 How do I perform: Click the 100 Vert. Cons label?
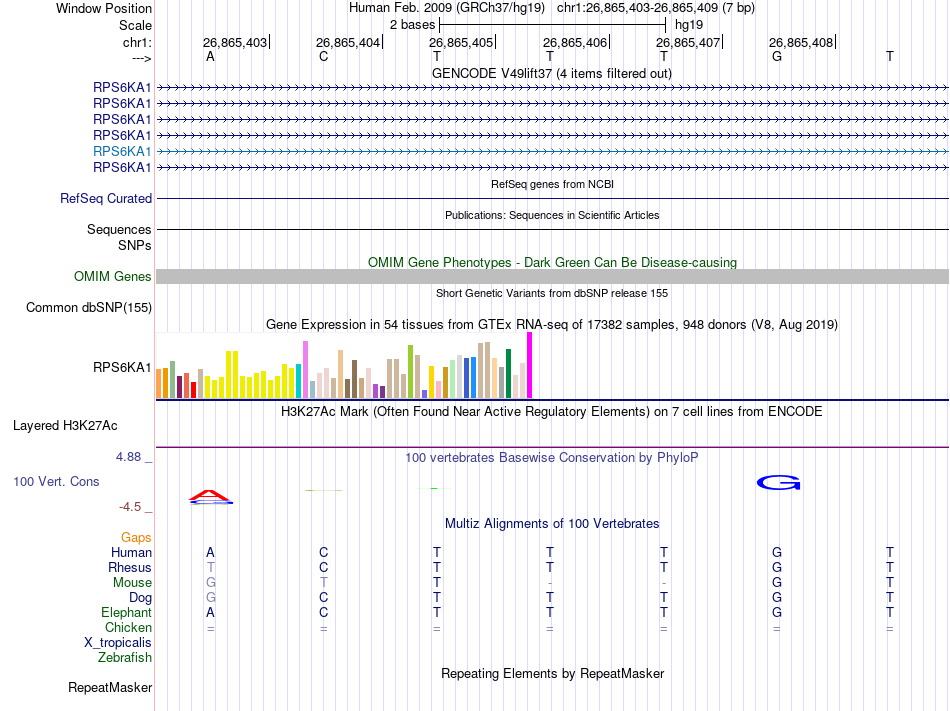click(56, 481)
